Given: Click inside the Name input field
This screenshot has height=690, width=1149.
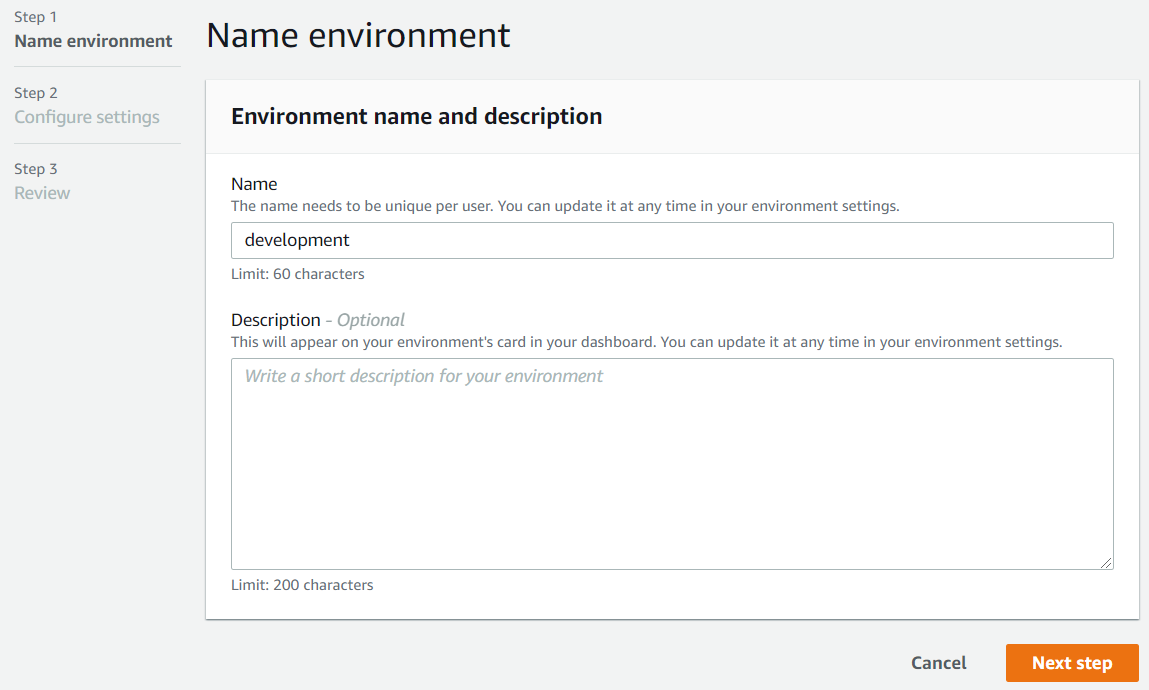Looking at the screenshot, I should pyautogui.click(x=672, y=241).
